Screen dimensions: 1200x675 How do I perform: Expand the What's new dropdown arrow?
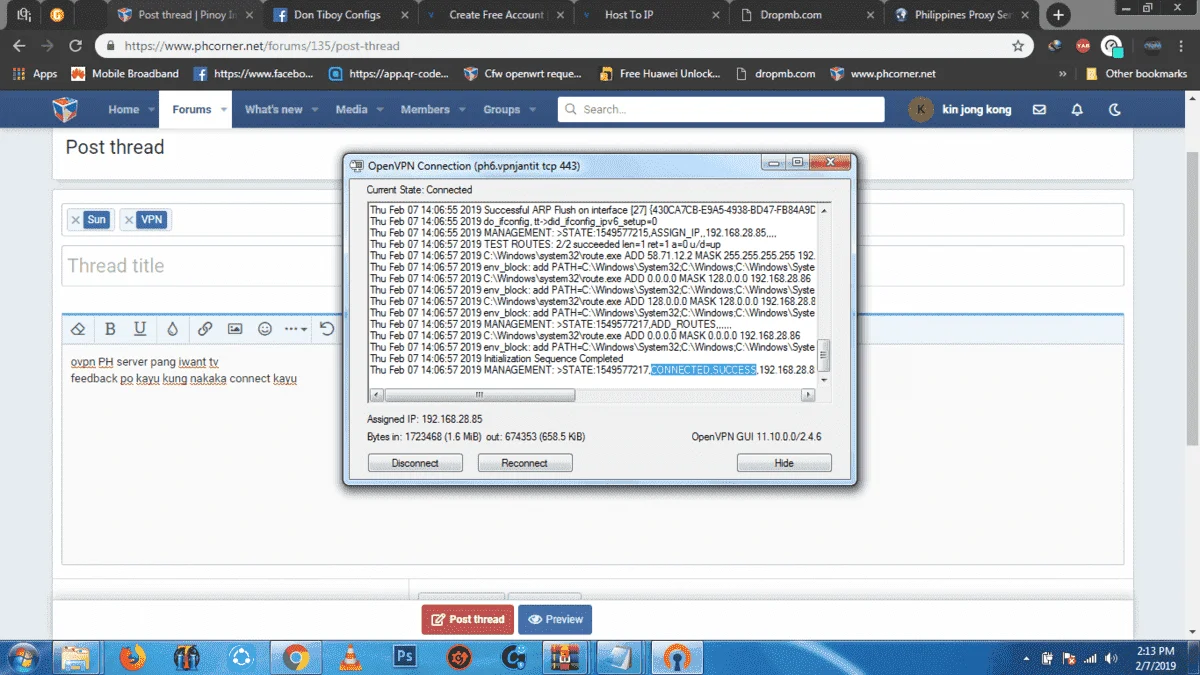click(315, 110)
